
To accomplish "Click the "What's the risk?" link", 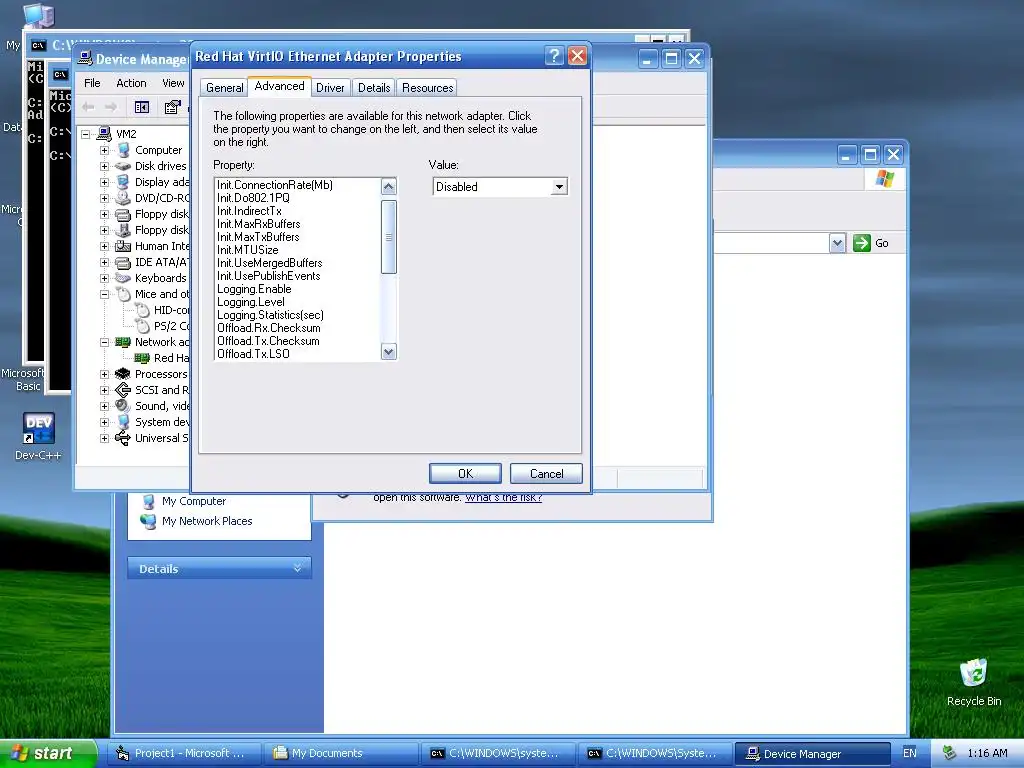I will click(504, 498).
